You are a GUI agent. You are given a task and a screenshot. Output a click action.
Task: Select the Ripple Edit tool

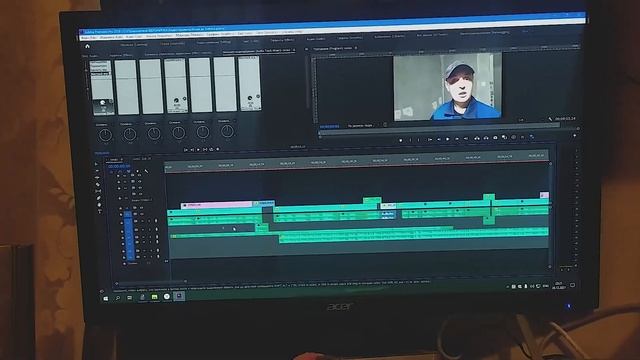97,178
